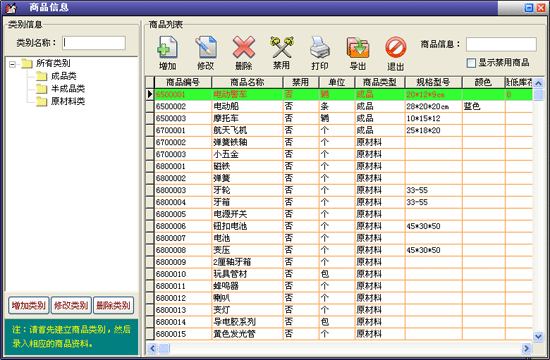
Task: Click the 蓝色 color cell
Action: tap(483, 106)
